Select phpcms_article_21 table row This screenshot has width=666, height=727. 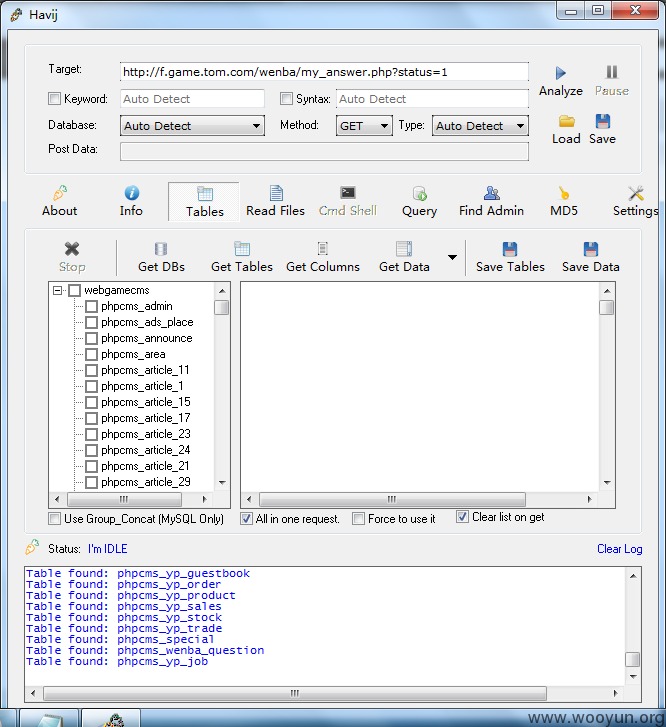[145, 466]
